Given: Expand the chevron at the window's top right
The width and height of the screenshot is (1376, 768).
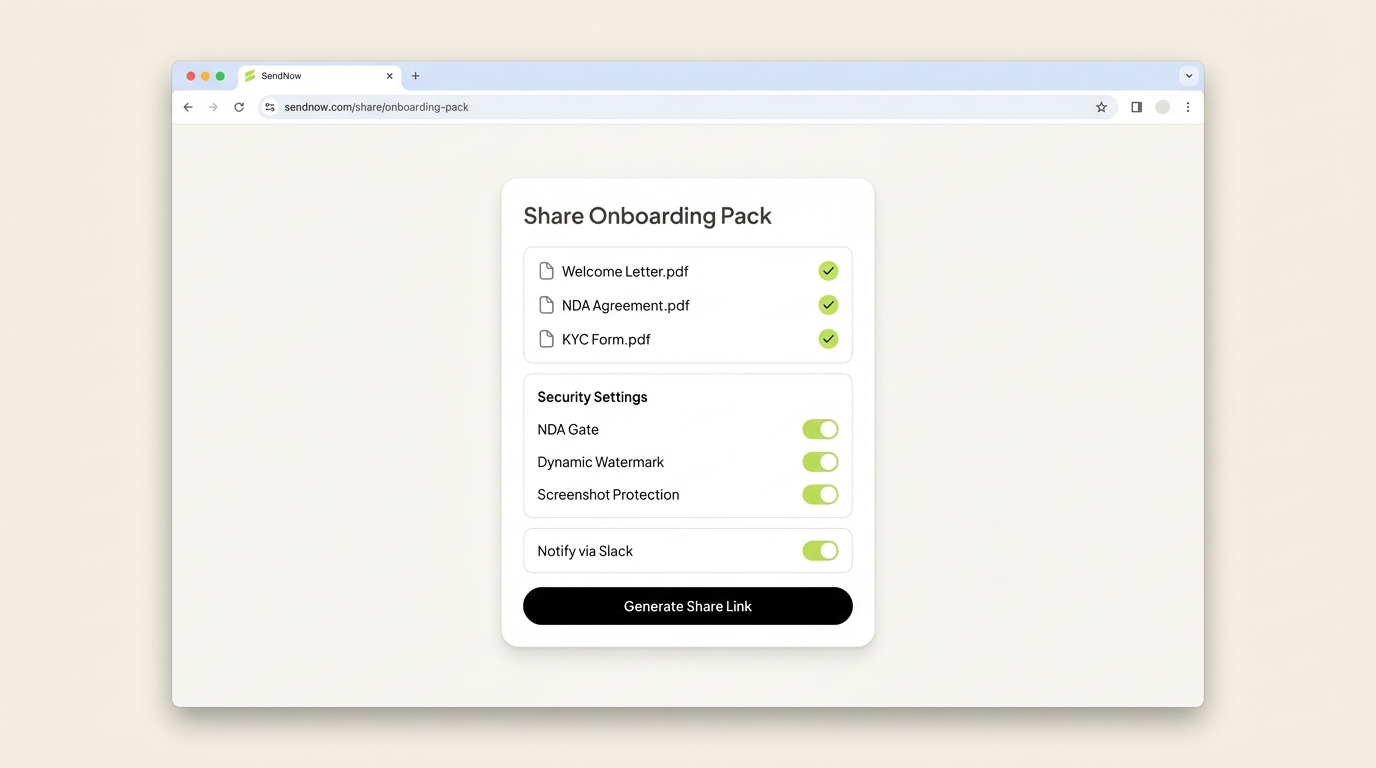Looking at the screenshot, I should [1188, 75].
